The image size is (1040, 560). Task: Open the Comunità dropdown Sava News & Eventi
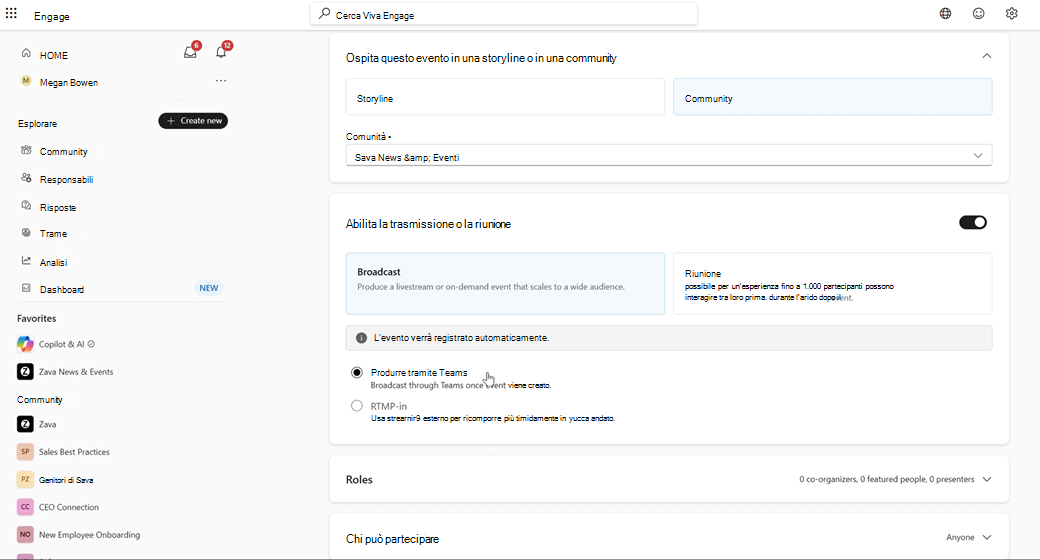click(x=669, y=156)
